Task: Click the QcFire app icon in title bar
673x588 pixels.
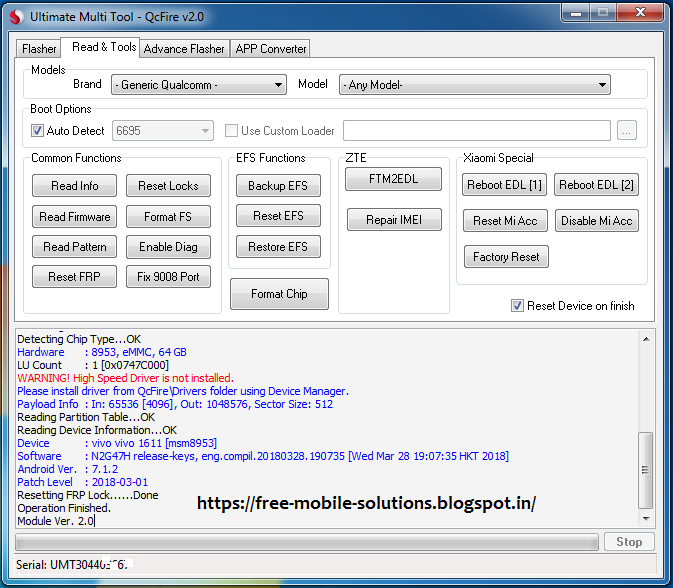Action: 17,17
